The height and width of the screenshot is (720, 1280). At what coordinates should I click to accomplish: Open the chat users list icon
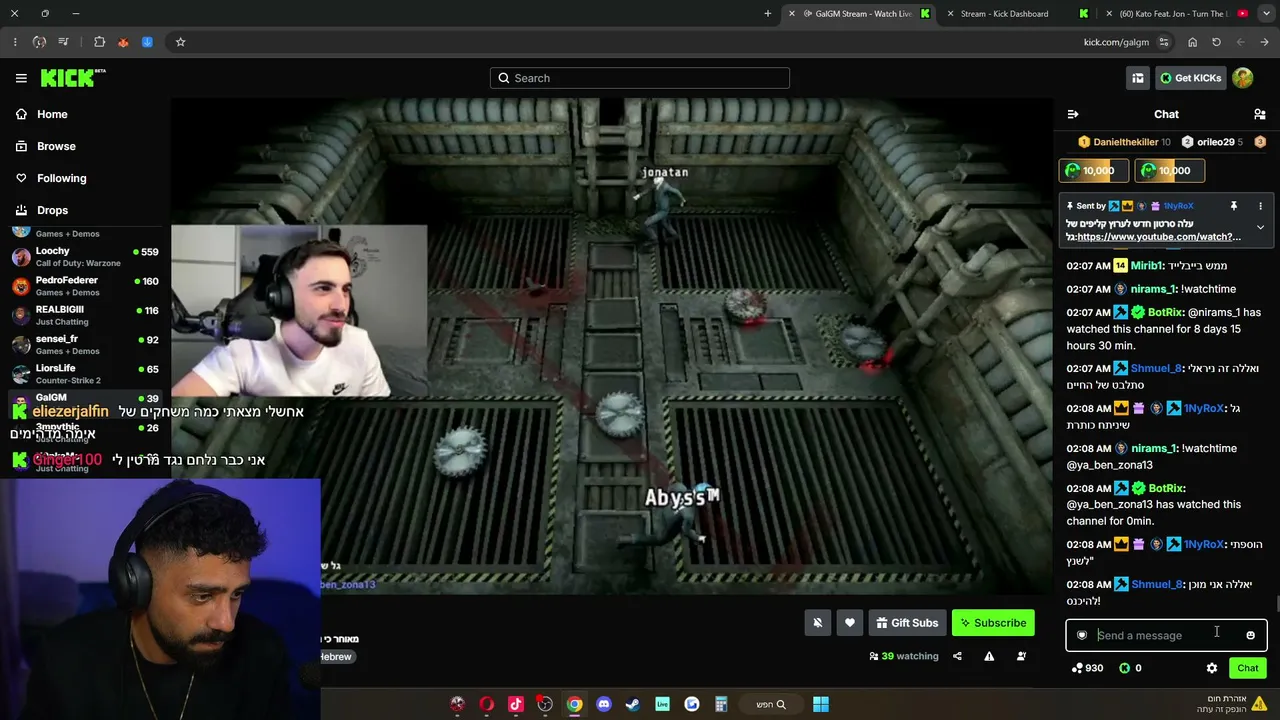tap(1260, 114)
